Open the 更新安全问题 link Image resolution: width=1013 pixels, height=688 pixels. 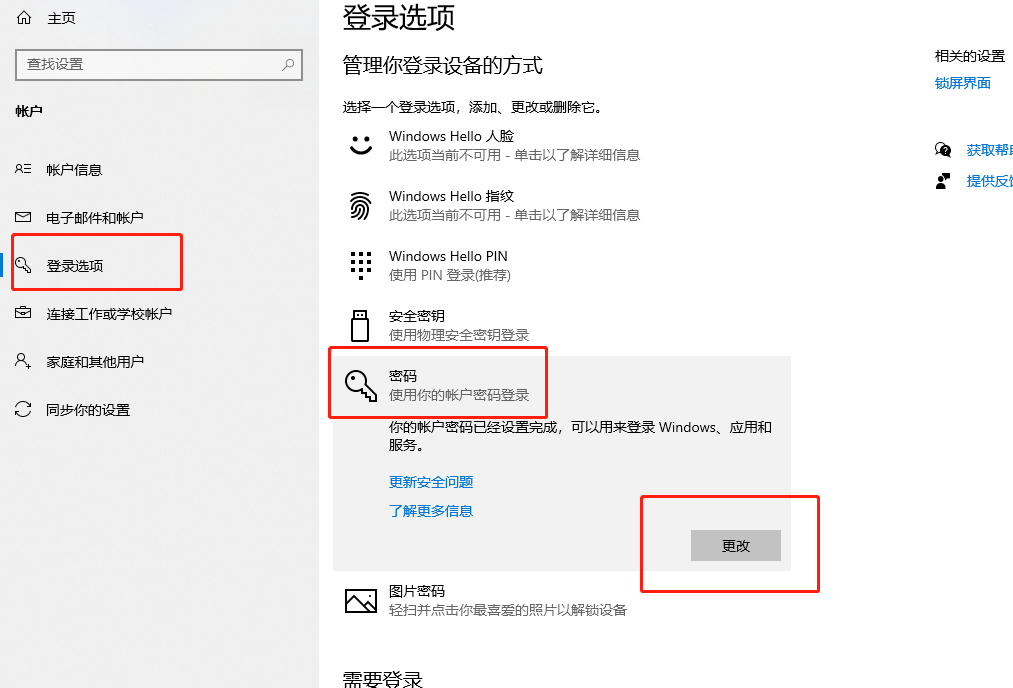(x=431, y=482)
